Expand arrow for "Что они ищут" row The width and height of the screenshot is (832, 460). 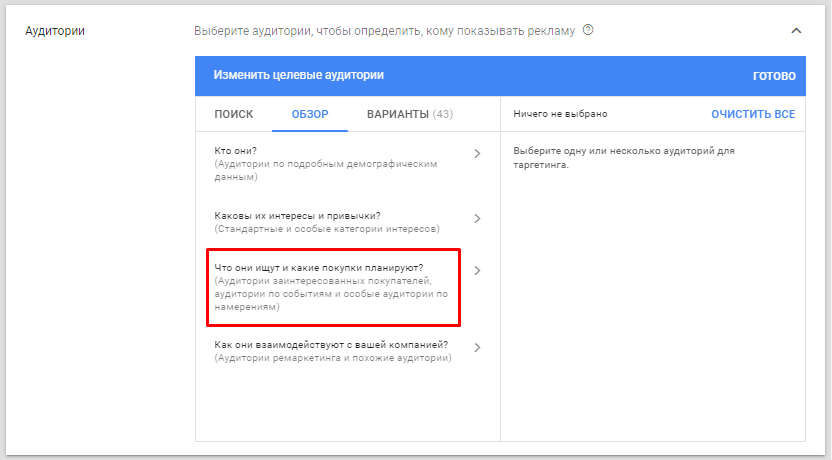pyautogui.click(x=477, y=270)
